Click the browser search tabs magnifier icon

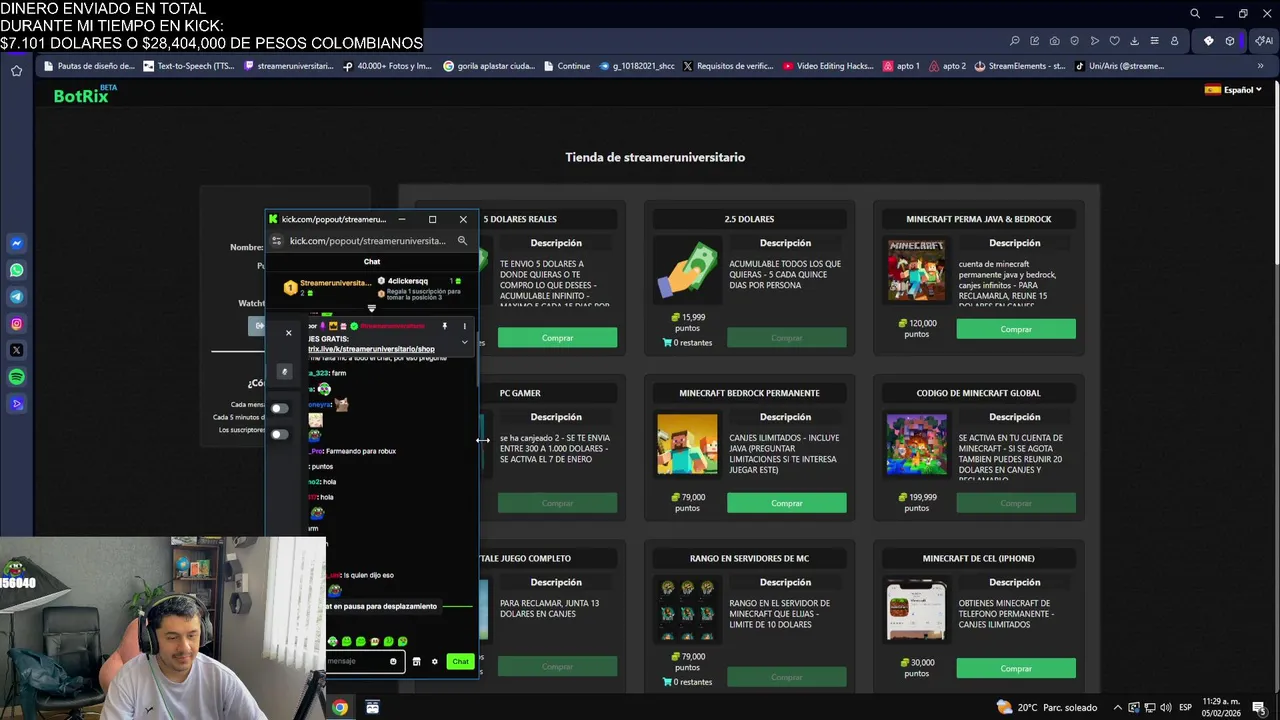coord(1195,14)
